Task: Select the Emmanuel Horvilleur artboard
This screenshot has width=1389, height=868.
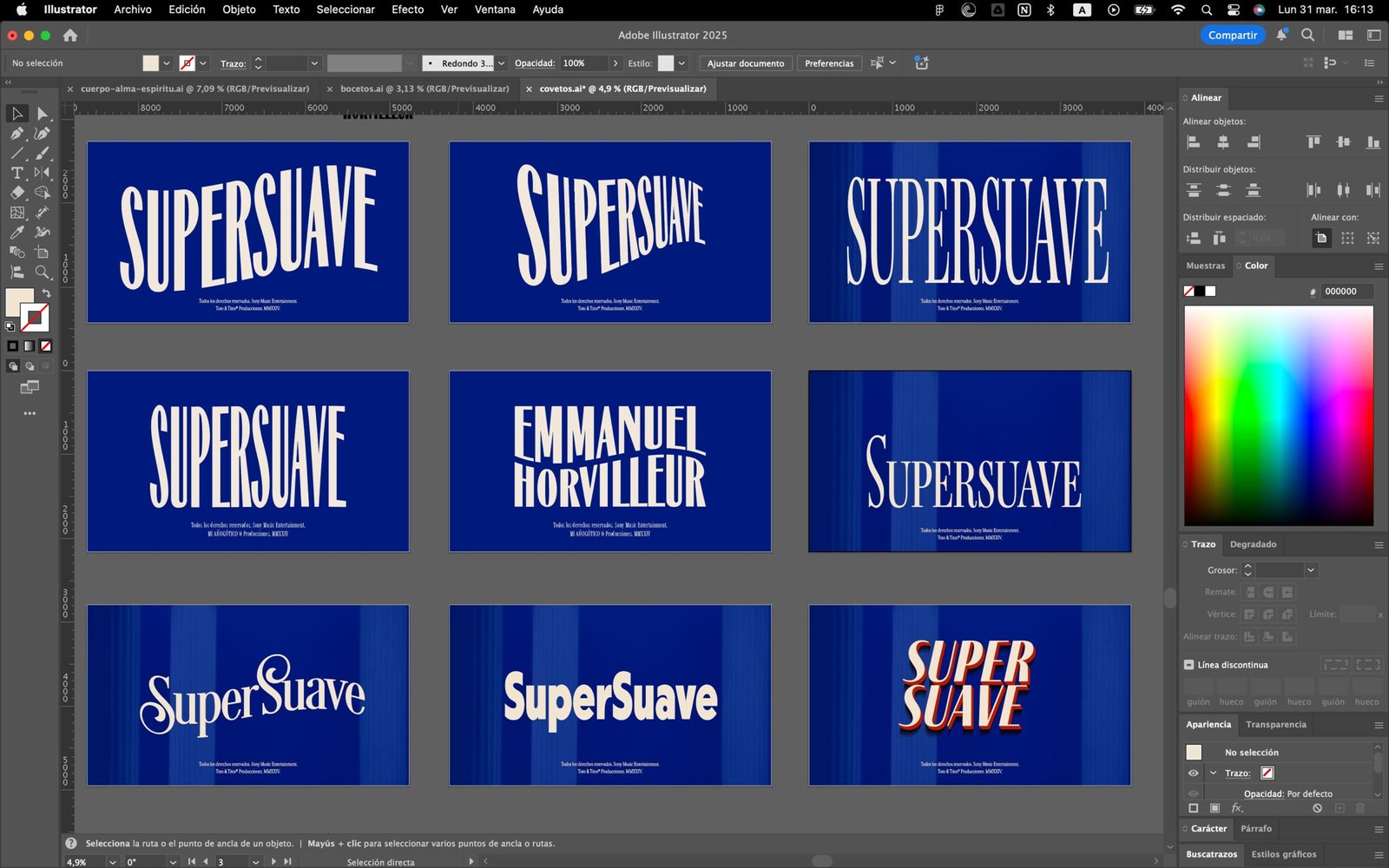Action: (x=609, y=461)
